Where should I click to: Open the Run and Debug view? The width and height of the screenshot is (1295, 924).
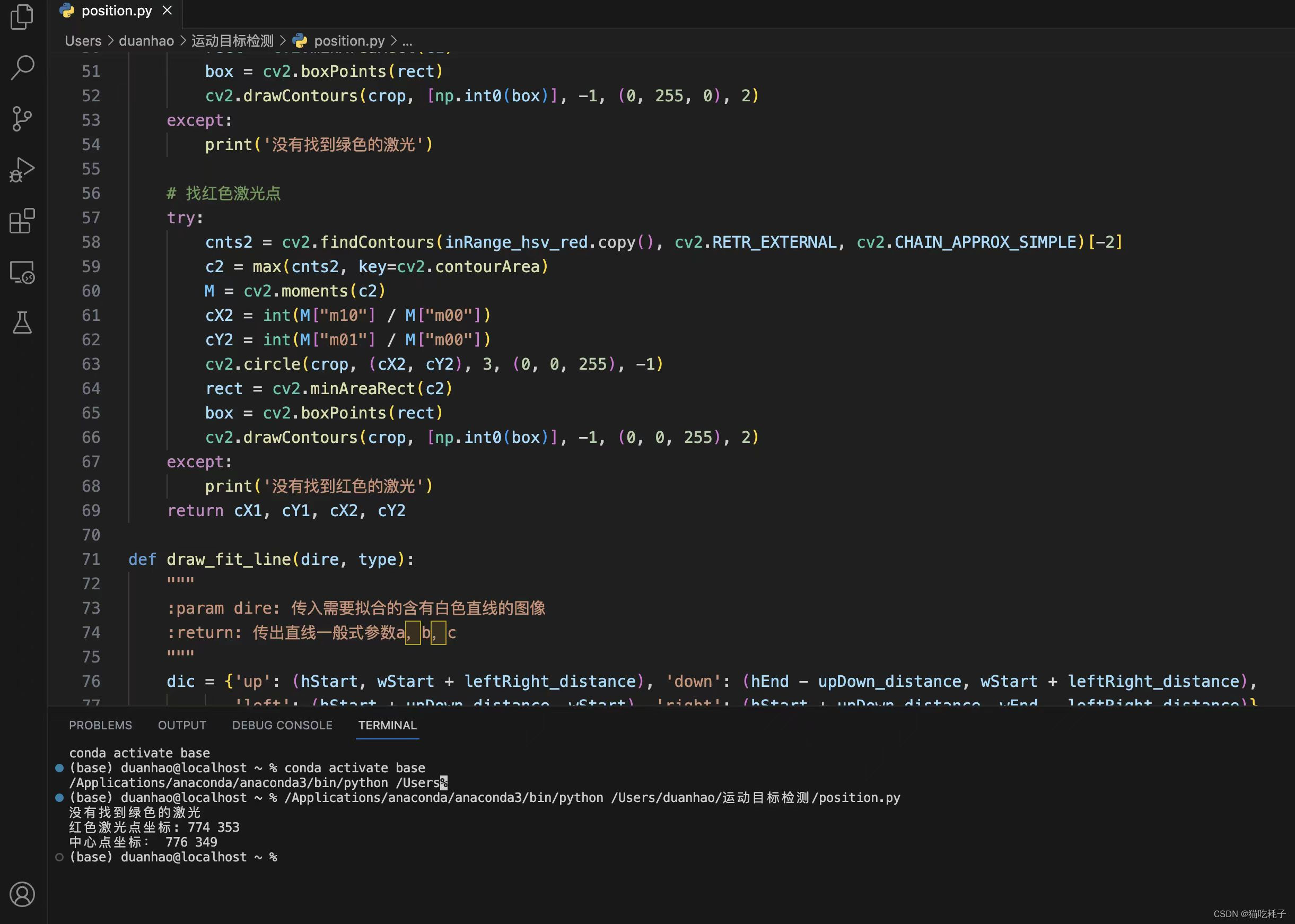(22, 170)
